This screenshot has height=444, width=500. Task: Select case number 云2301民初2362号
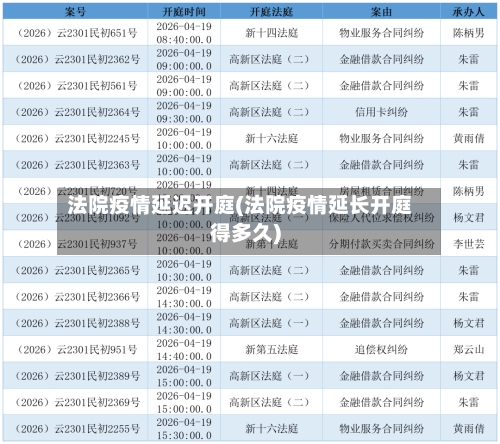(x=77, y=59)
